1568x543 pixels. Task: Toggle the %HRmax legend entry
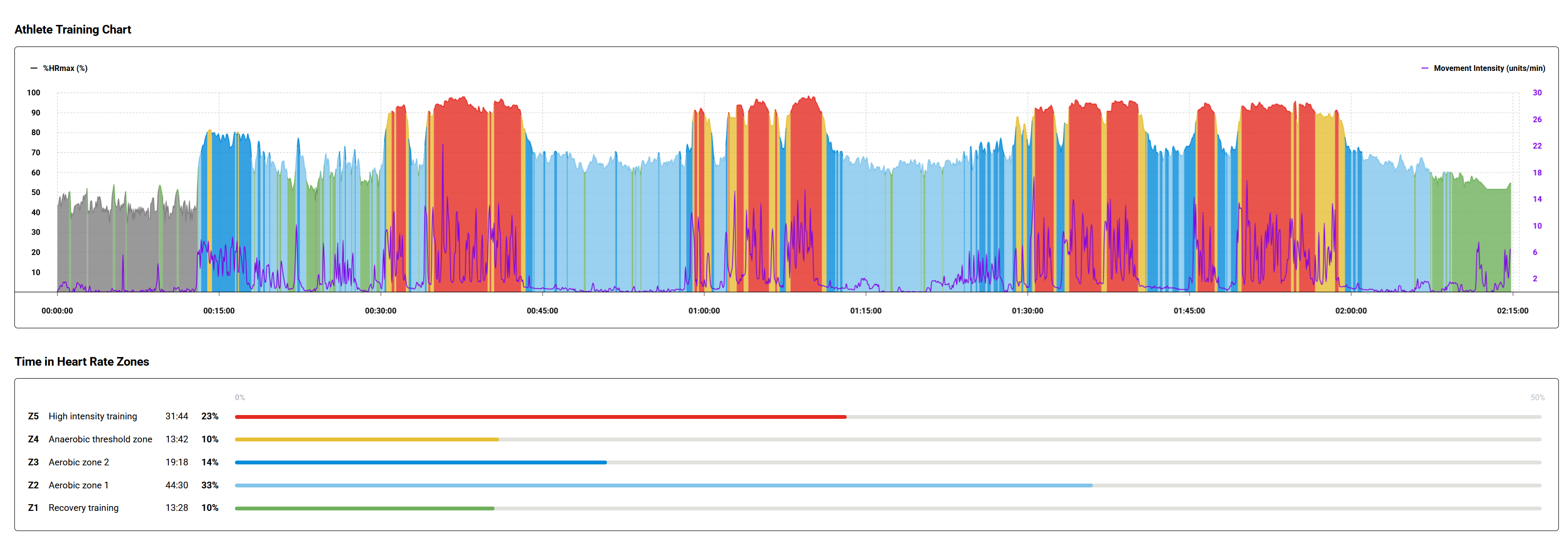click(59, 68)
